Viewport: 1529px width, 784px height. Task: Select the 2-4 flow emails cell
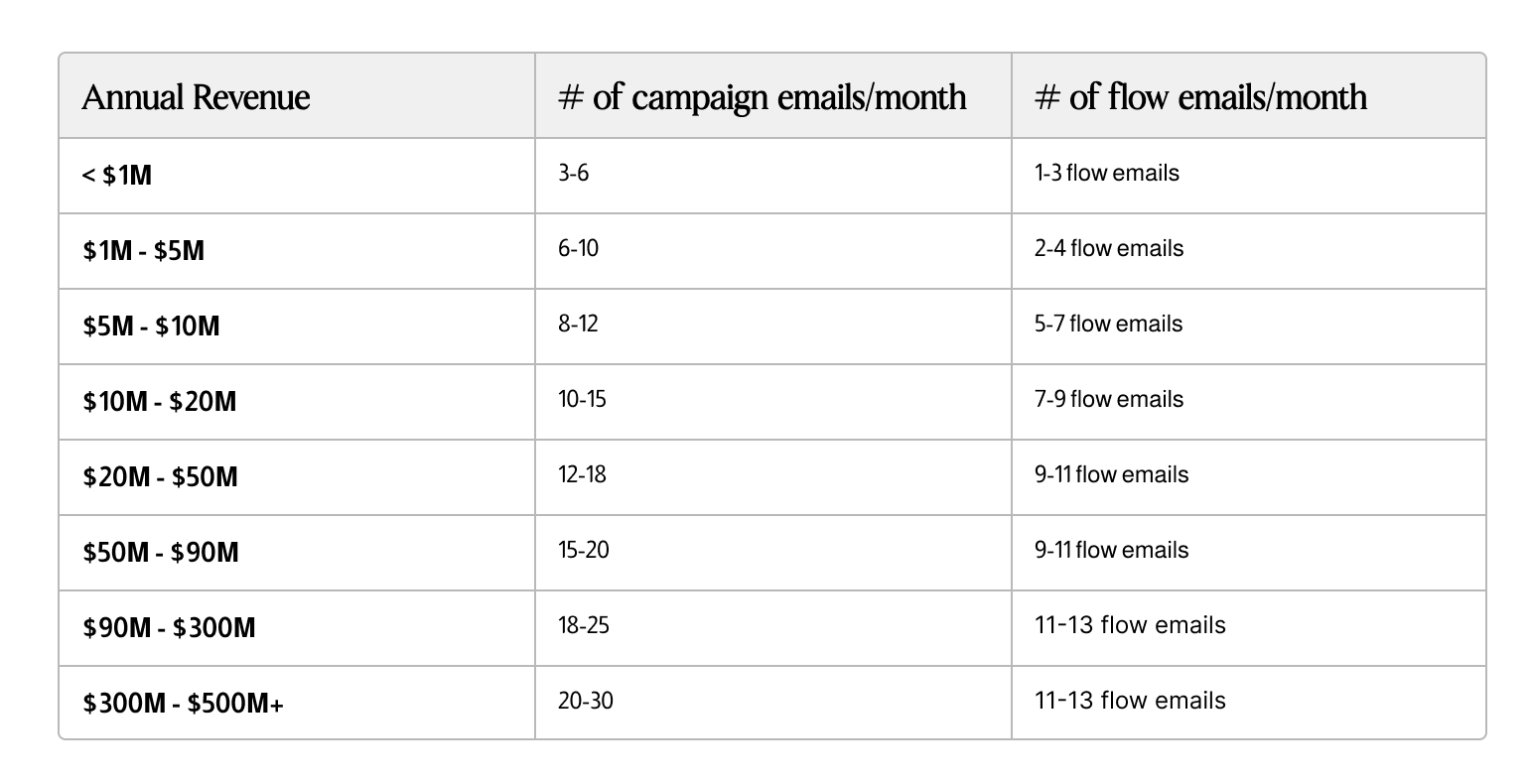coord(1109,248)
